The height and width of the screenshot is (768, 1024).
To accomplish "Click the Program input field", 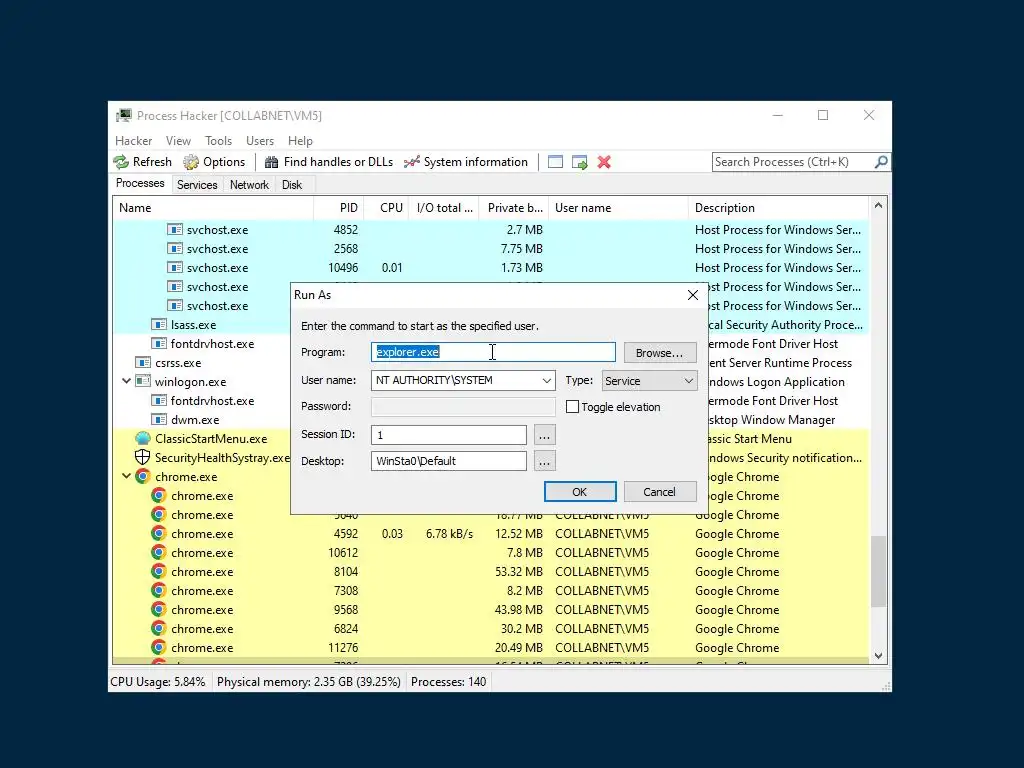I will point(493,352).
